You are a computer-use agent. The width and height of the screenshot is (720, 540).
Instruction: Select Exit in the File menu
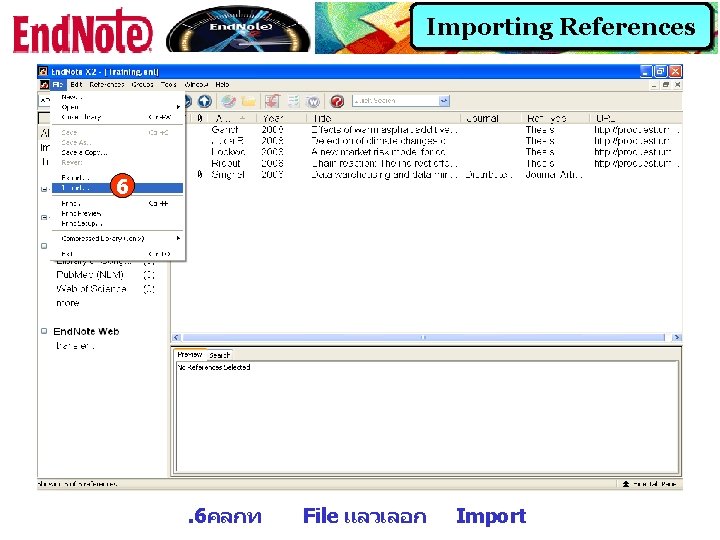[x=117, y=253]
